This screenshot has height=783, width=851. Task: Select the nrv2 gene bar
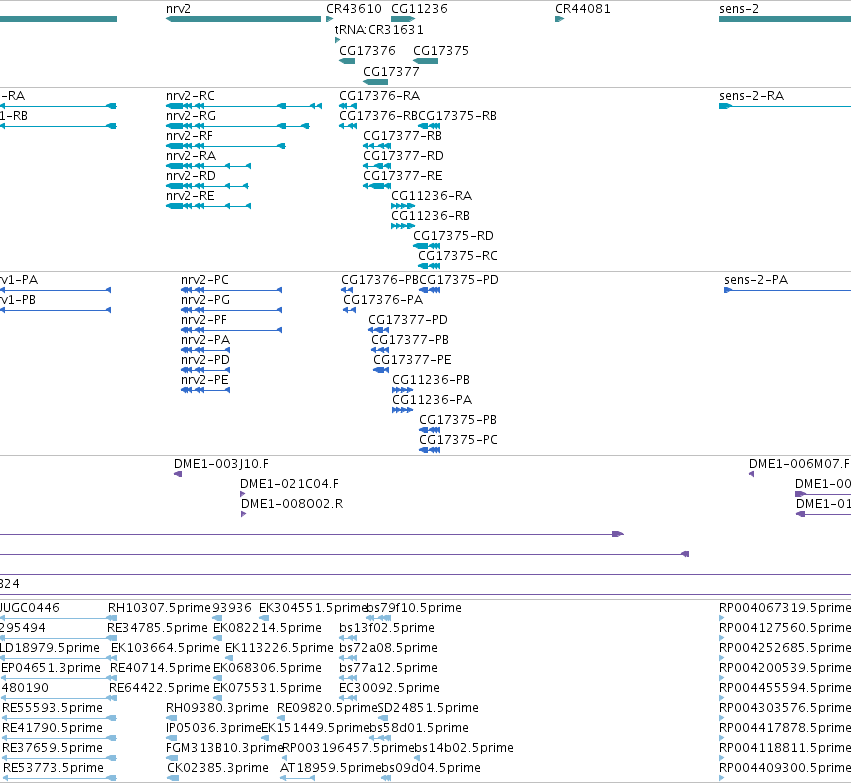click(x=244, y=19)
